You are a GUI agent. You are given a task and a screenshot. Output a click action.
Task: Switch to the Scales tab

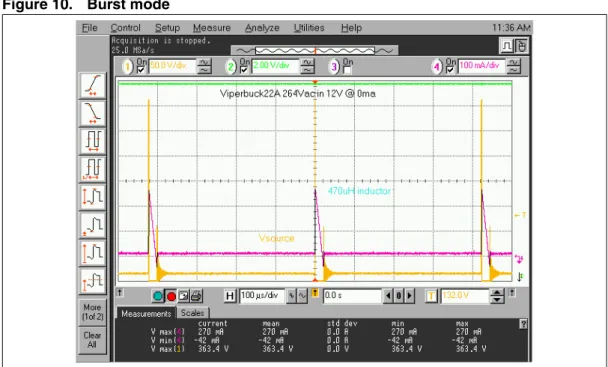(x=192, y=313)
